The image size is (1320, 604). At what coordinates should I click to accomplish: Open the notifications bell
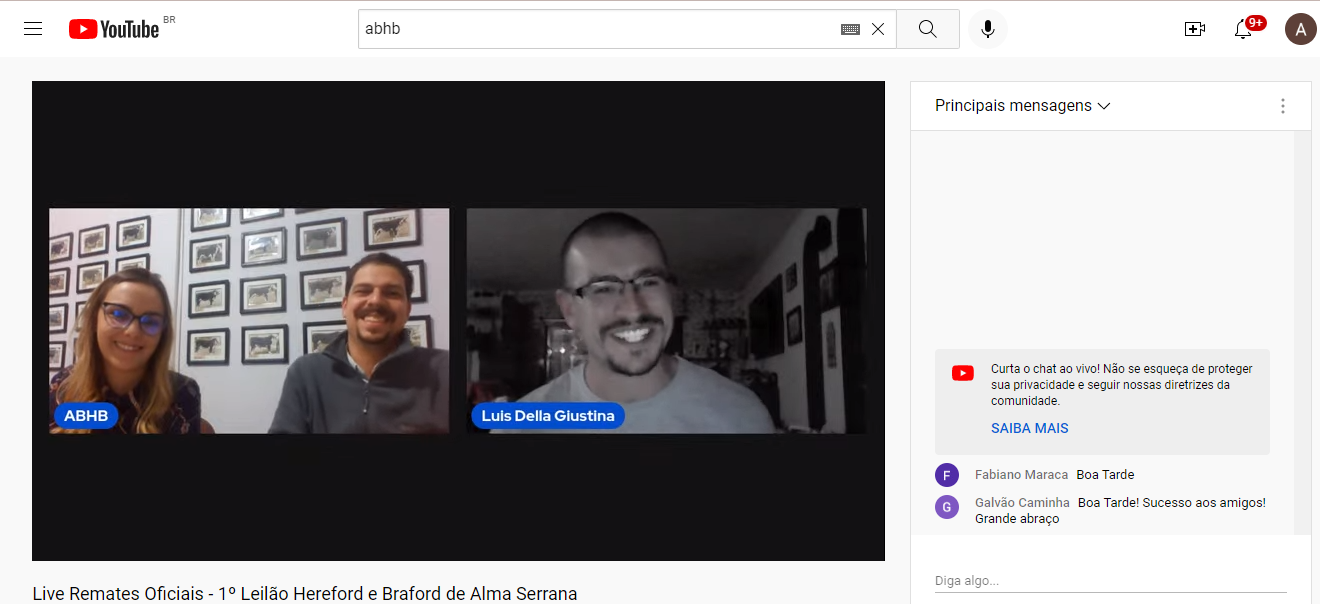pos(1243,29)
